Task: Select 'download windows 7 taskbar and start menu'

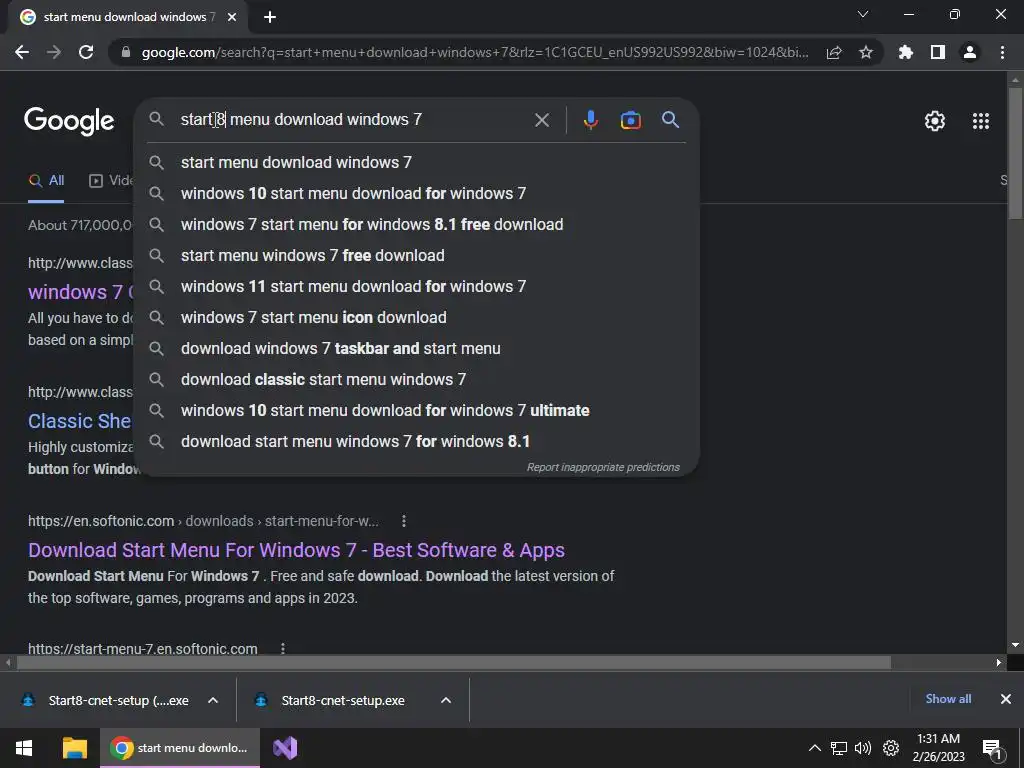Action: [417, 349]
